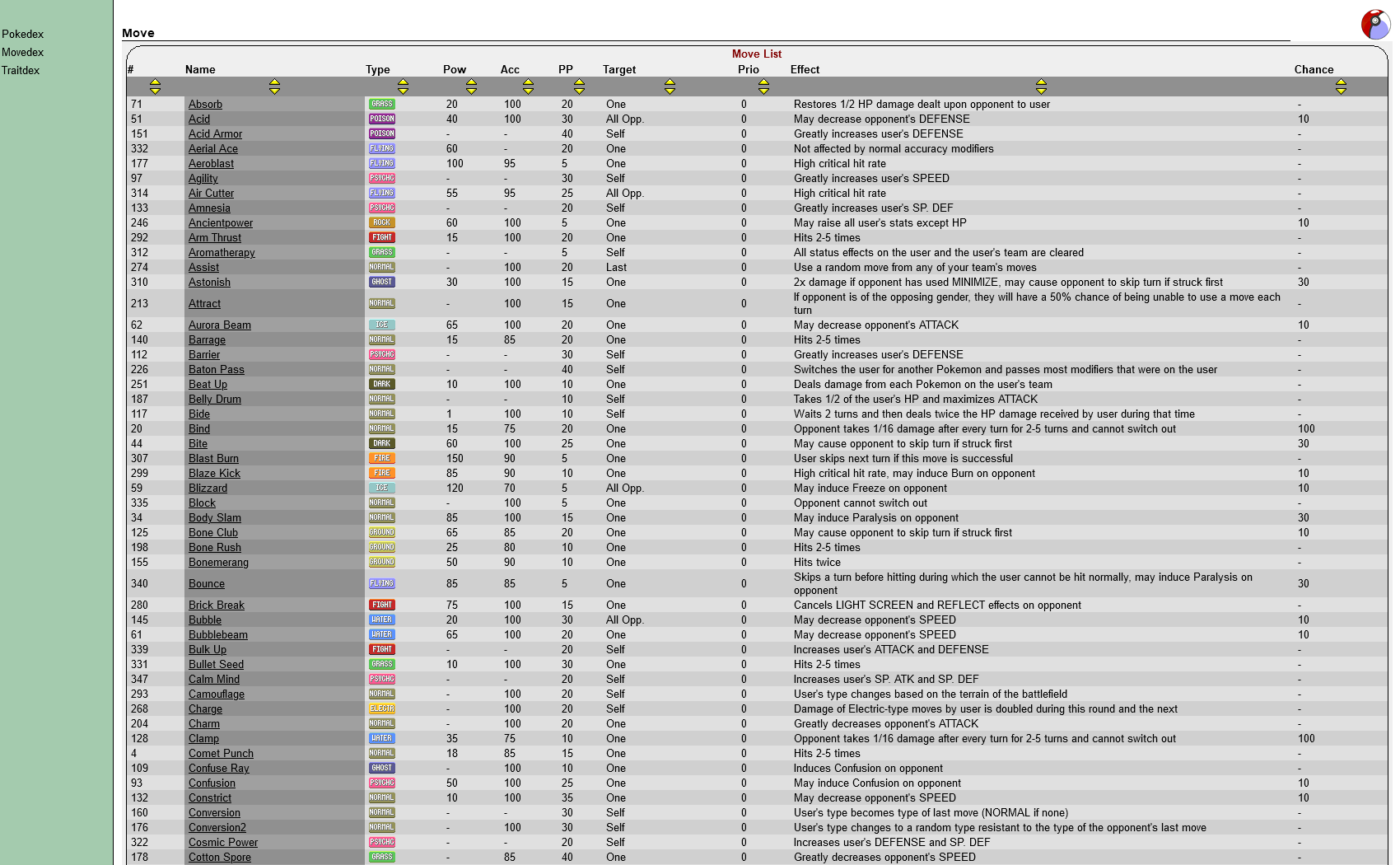Image resolution: width=1400 pixels, height=865 pixels.
Task: Open the Aromatherapy move link
Action: 222,252
